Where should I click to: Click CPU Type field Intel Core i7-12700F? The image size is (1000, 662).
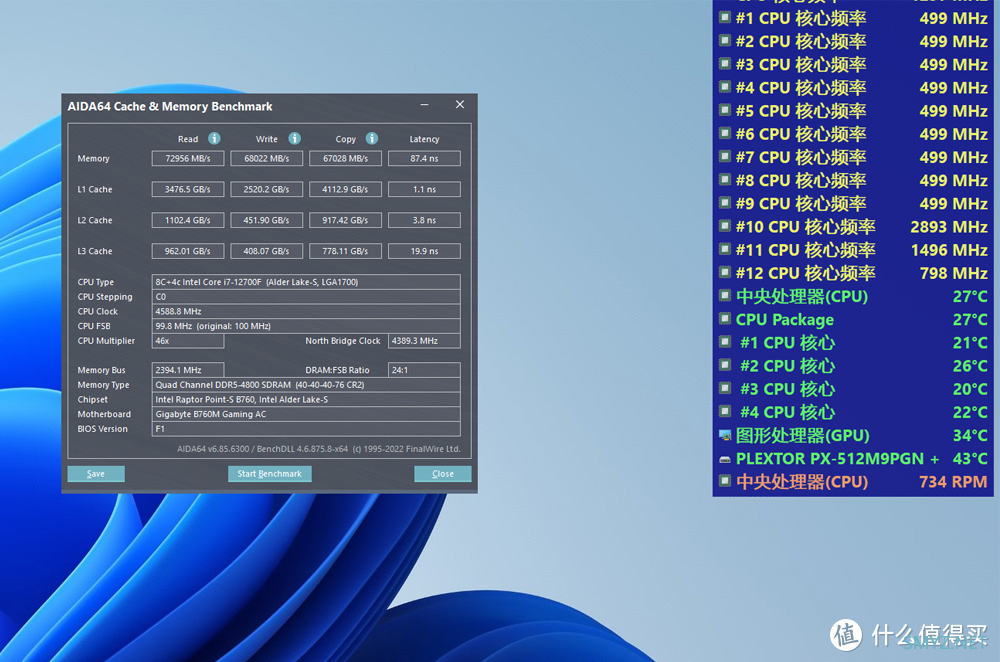(x=306, y=282)
